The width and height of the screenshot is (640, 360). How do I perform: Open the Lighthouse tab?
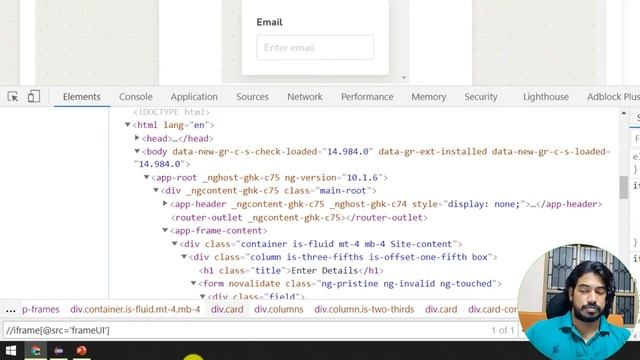pos(546,97)
